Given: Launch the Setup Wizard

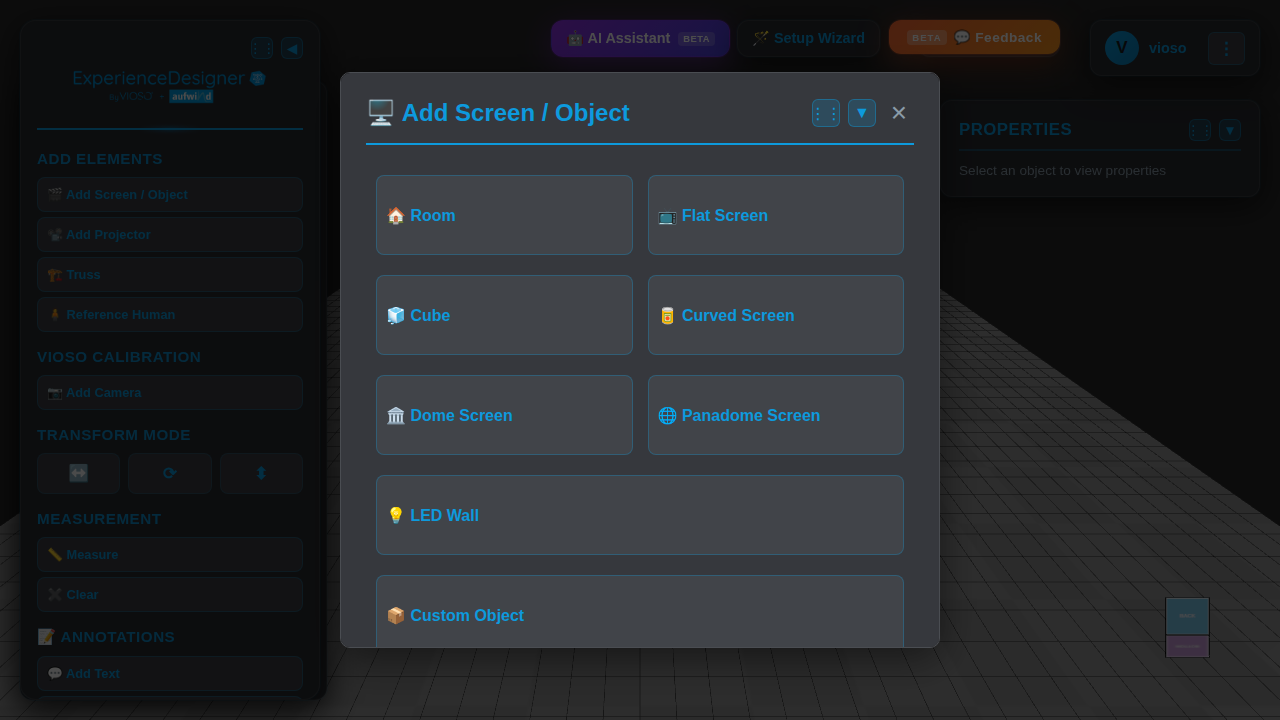Looking at the screenshot, I should (x=809, y=38).
